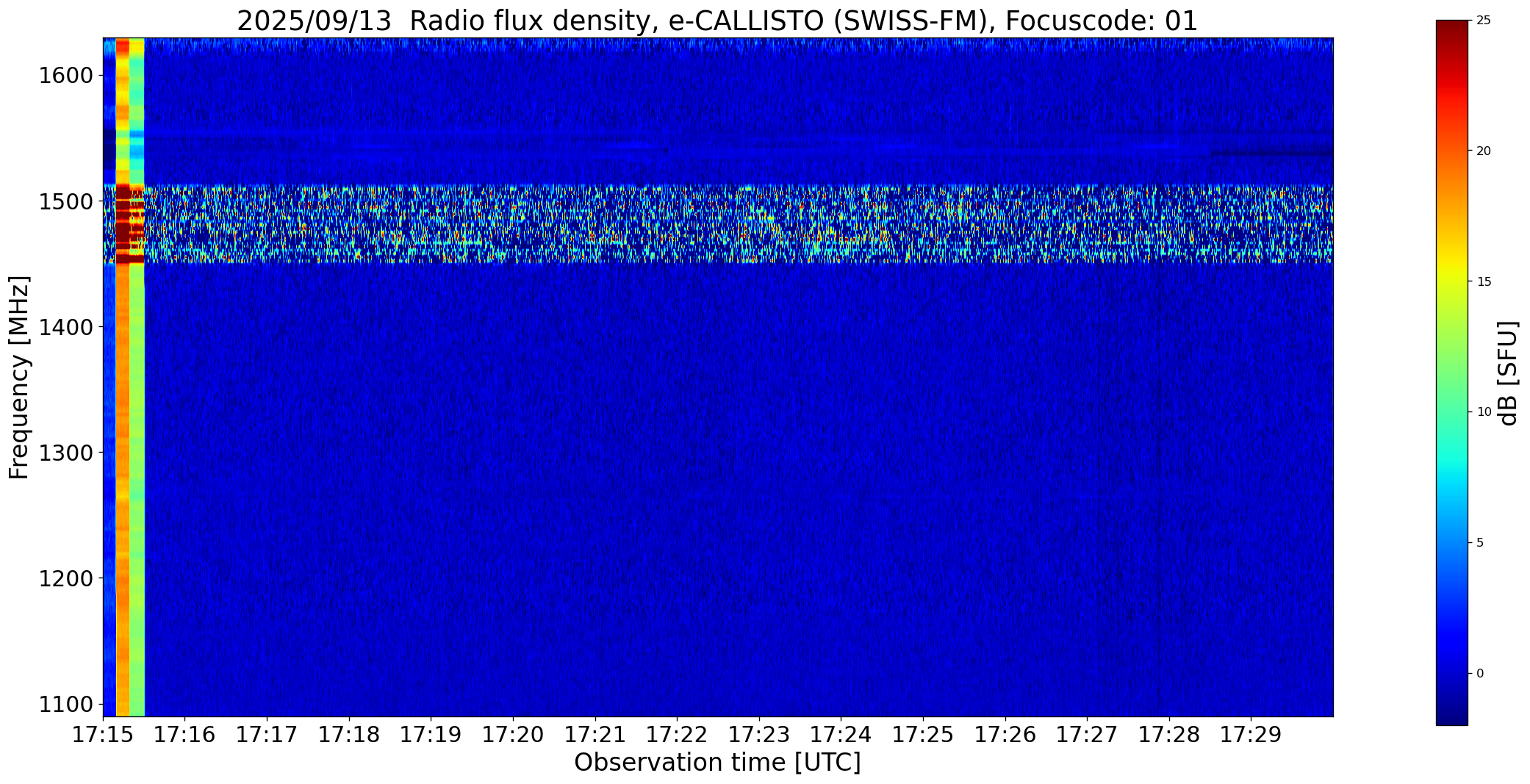Click the 17:29 time tick label
Viewport: 1530px width, 784px height.
pos(1251,734)
